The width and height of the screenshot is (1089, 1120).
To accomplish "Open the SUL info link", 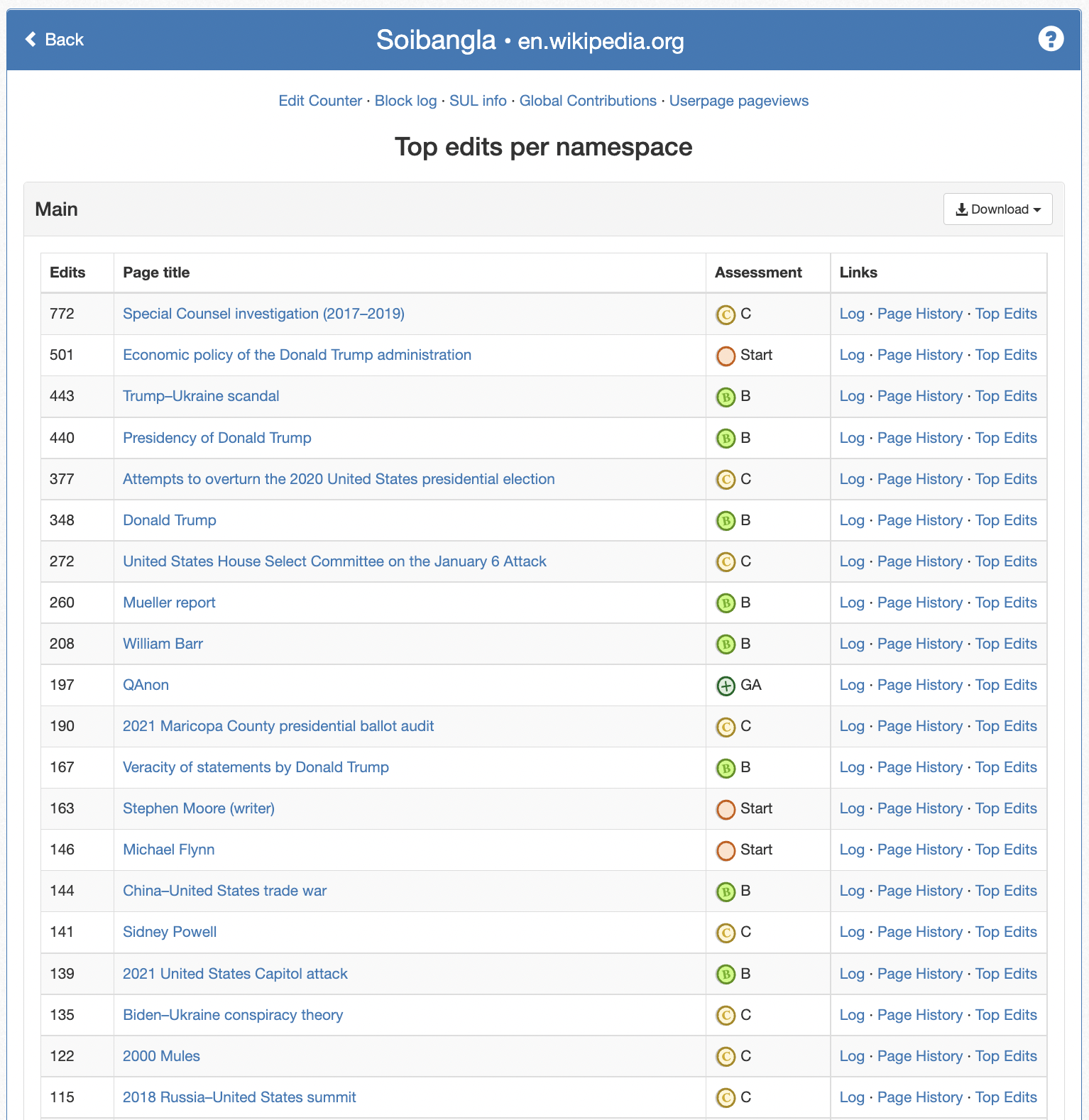I will pos(478,101).
